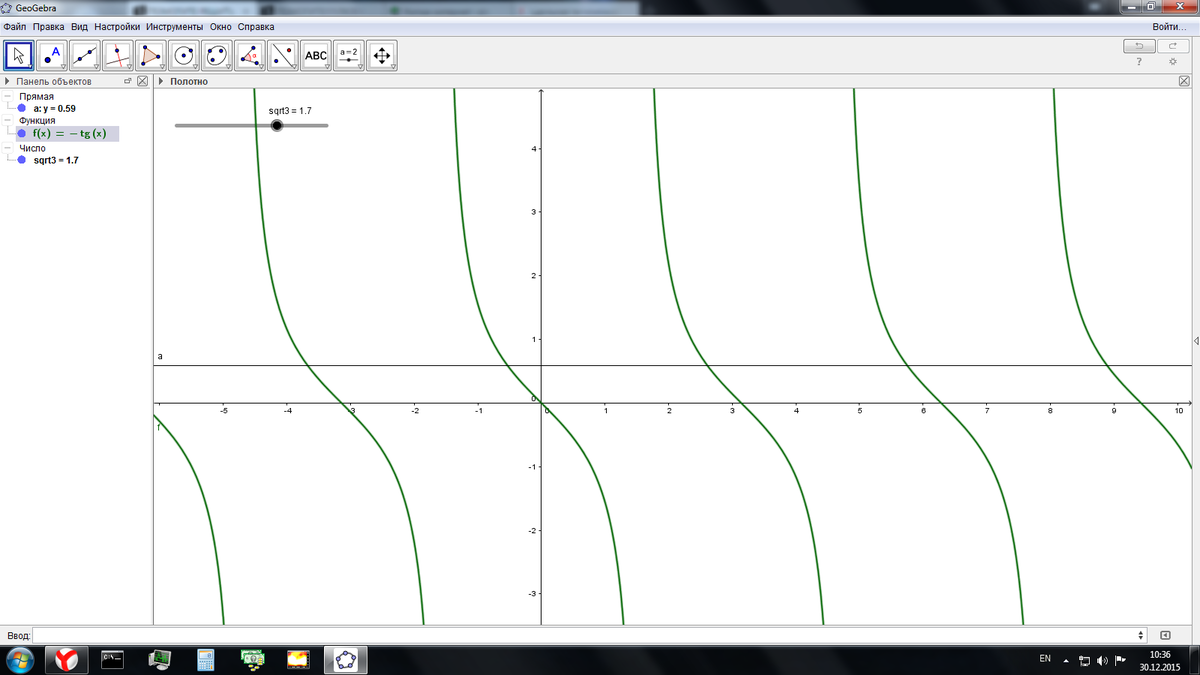Detach the Algebra panel into its own window
The width and height of the screenshot is (1200, 675).
127,81
